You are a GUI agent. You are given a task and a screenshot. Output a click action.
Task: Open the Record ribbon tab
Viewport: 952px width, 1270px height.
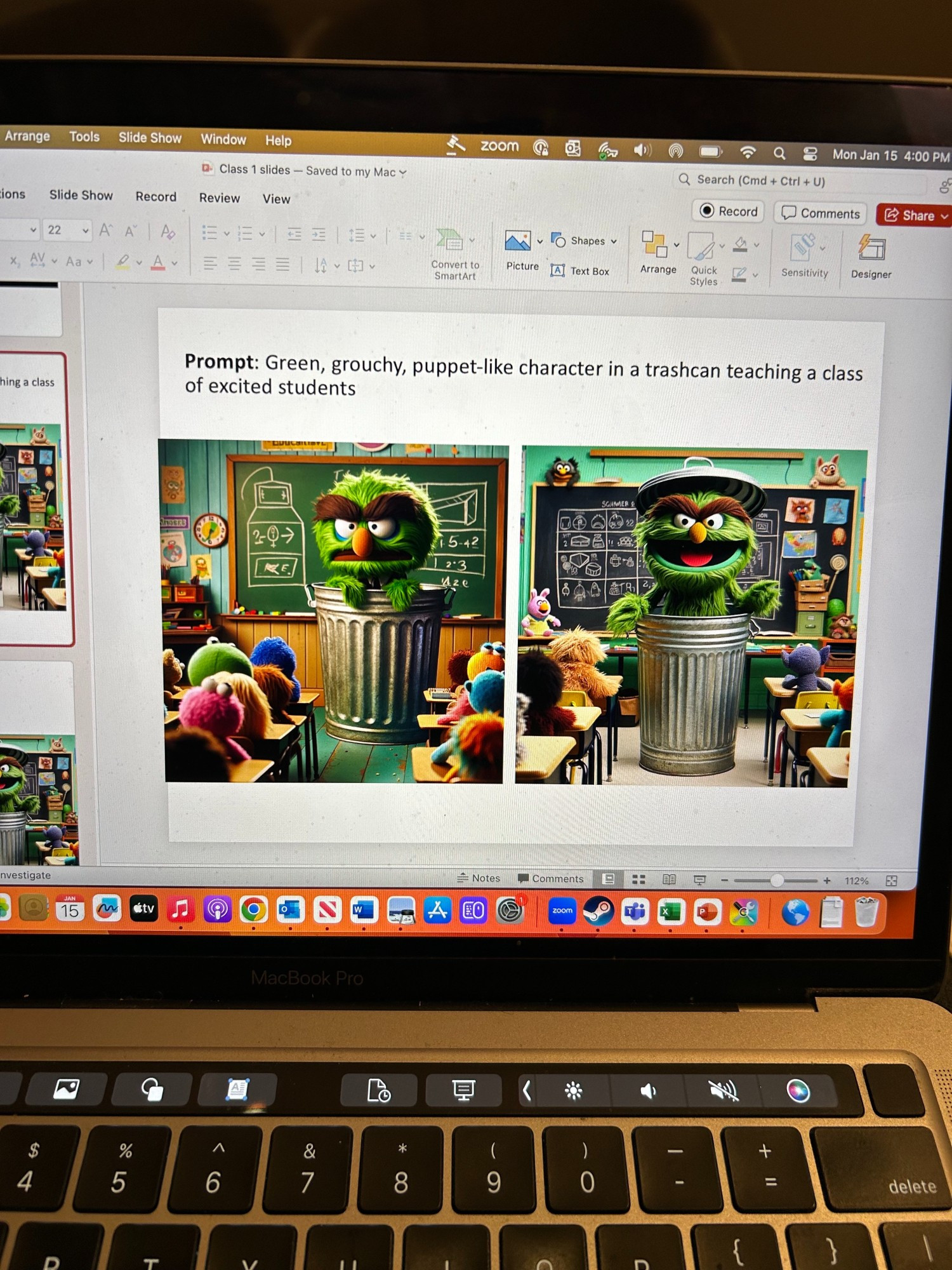pyautogui.click(x=155, y=197)
